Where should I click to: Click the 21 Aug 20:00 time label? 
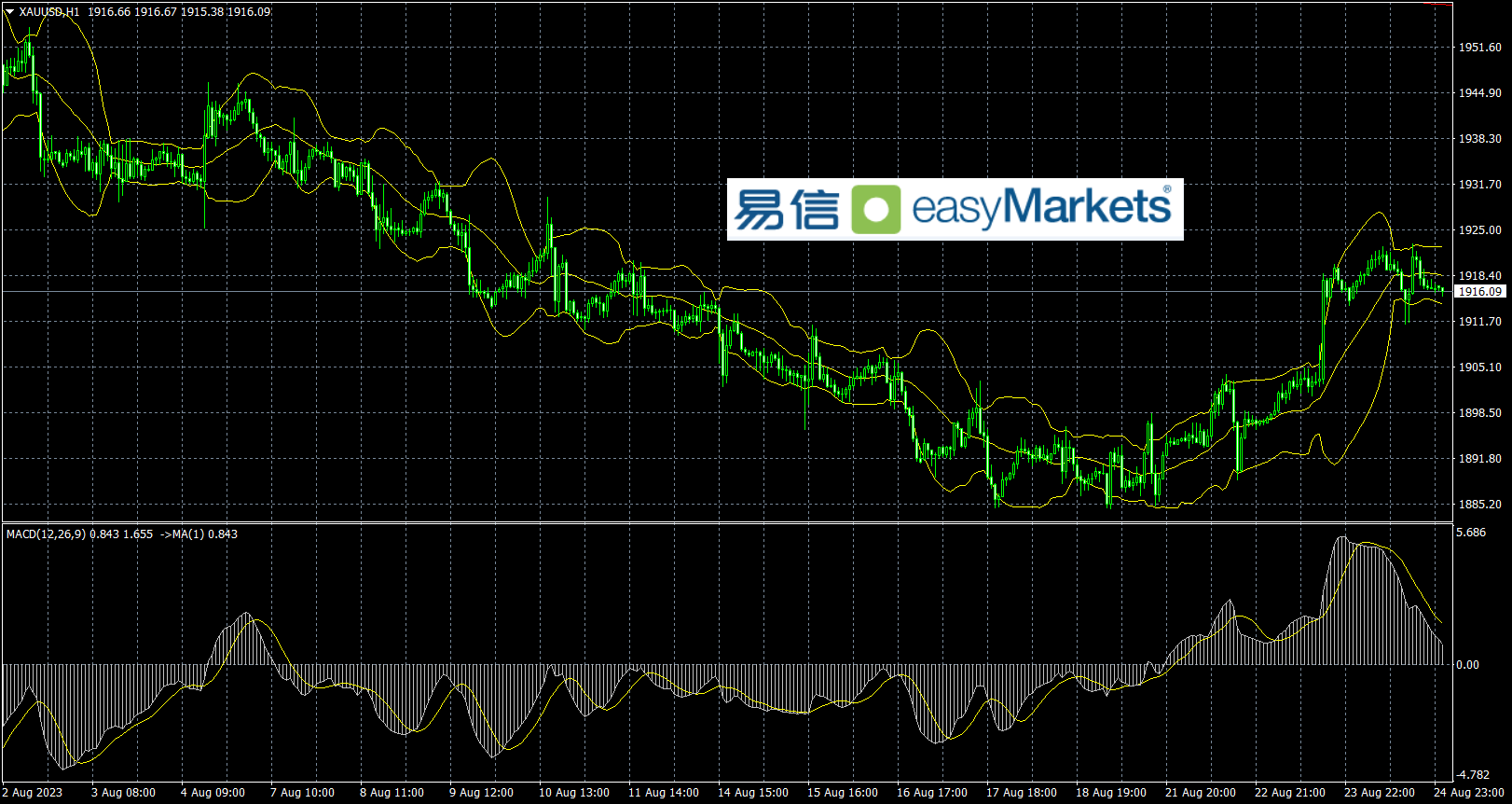(1201, 793)
